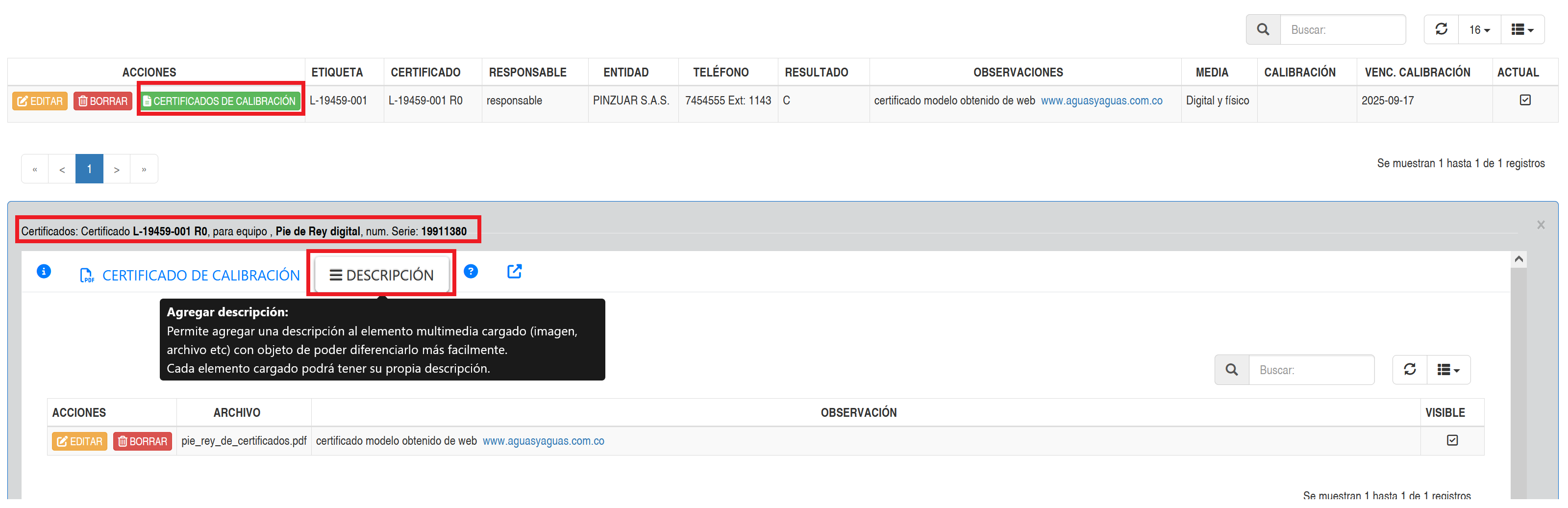Open the 16 rows-per-page dropdown
1568x508 pixels.
(x=1479, y=30)
